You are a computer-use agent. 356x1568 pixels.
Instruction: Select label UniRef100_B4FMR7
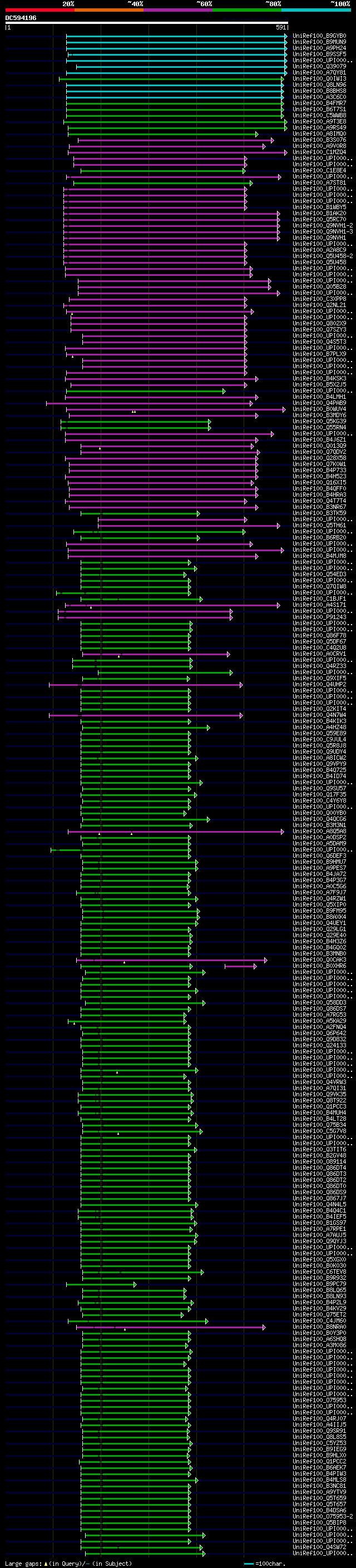[319, 103]
